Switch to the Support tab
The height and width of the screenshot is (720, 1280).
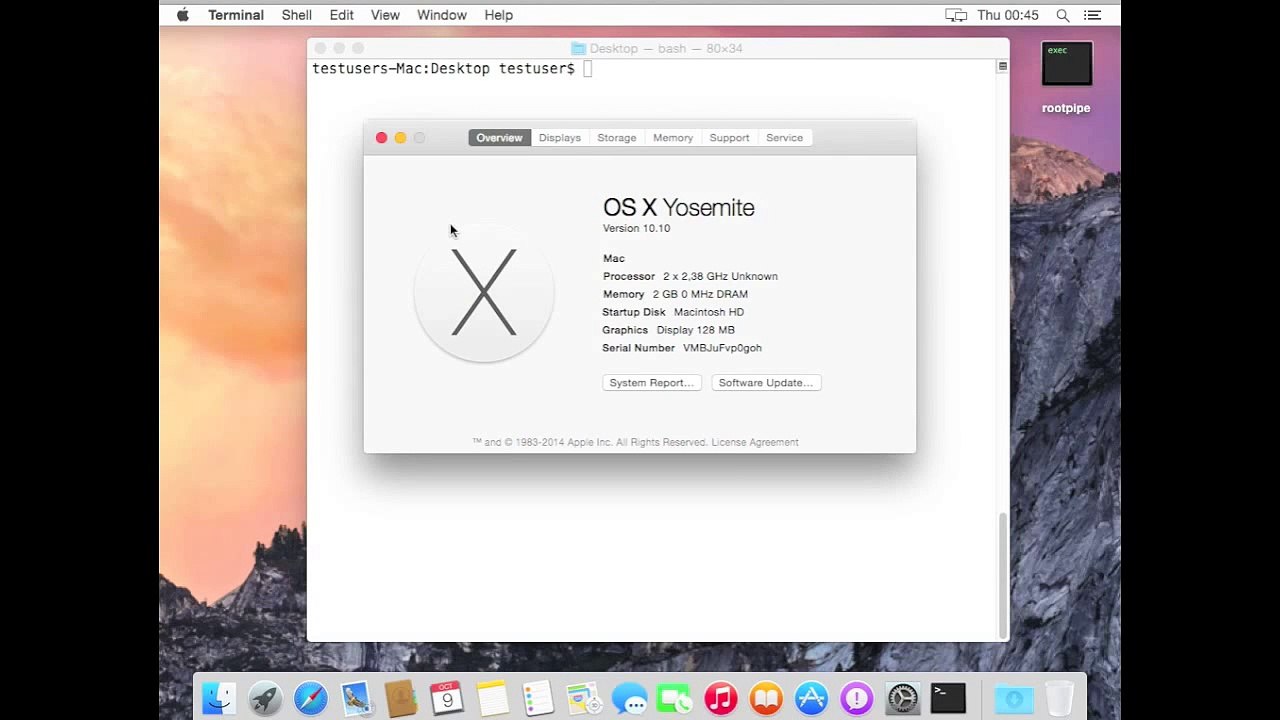(x=729, y=138)
